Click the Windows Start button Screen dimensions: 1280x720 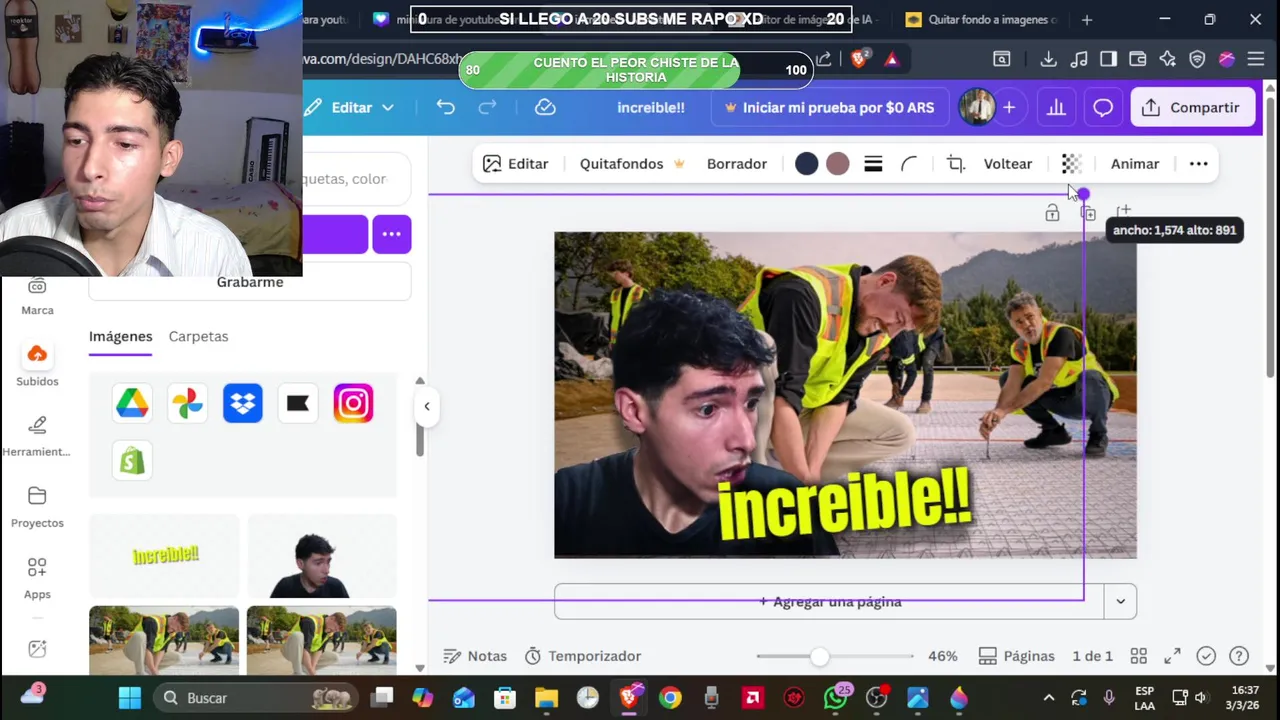pos(130,698)
